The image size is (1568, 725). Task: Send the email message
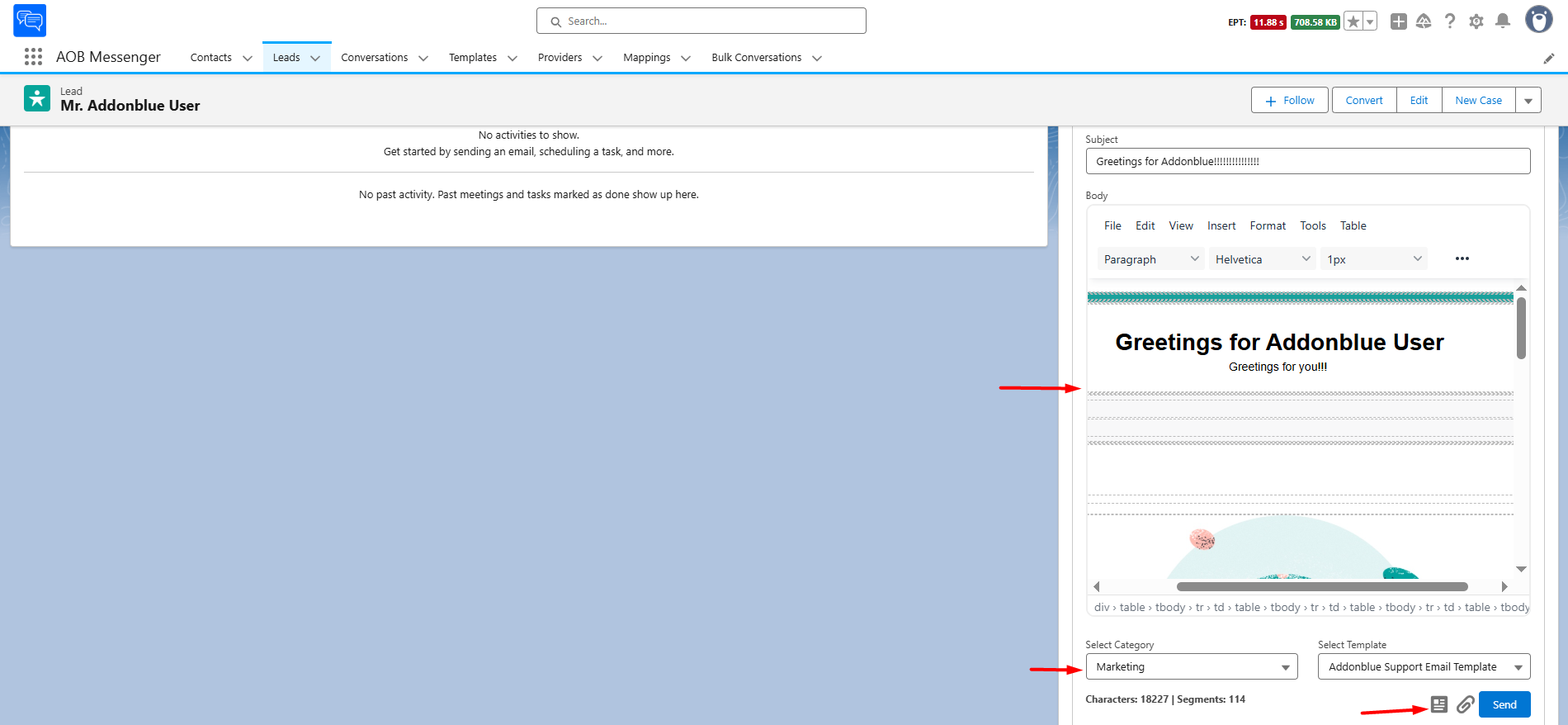click(x=1504, y=704)
